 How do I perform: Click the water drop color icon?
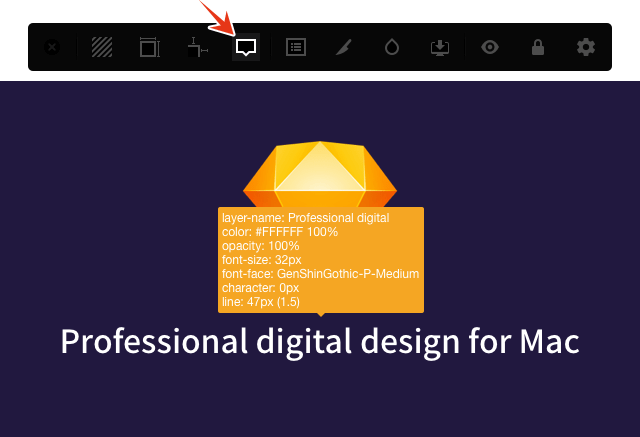392,47
